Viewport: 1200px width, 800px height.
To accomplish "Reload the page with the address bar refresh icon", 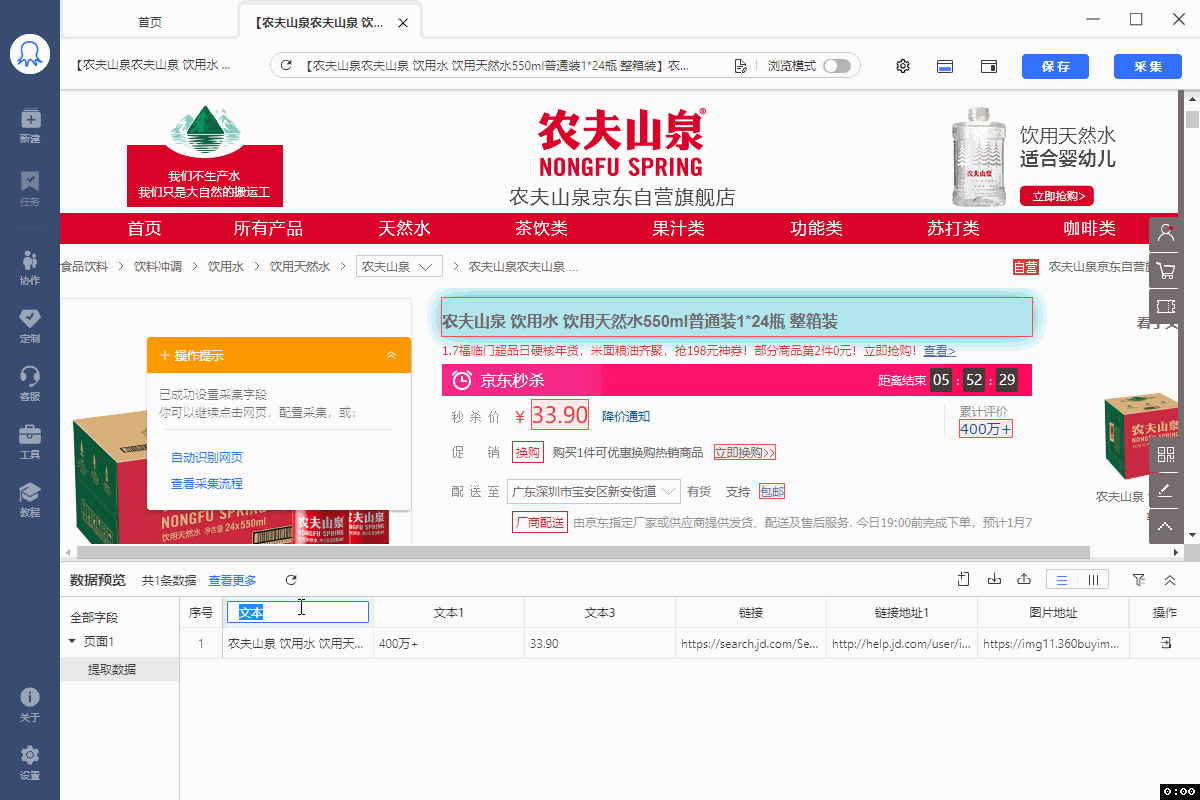I will [x=286, y=66].
